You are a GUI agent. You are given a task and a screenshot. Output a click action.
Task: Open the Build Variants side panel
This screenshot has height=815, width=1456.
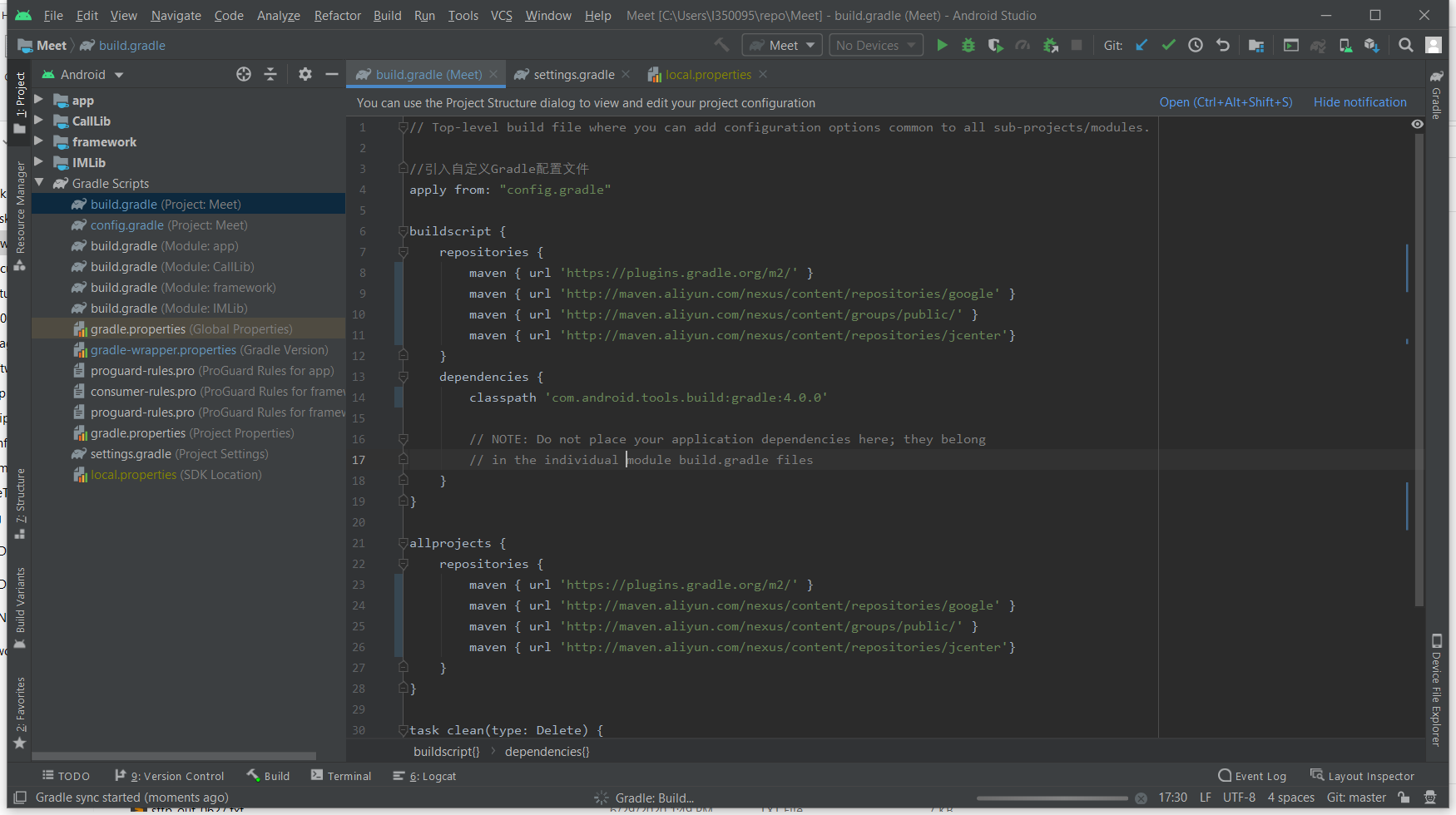20,609
